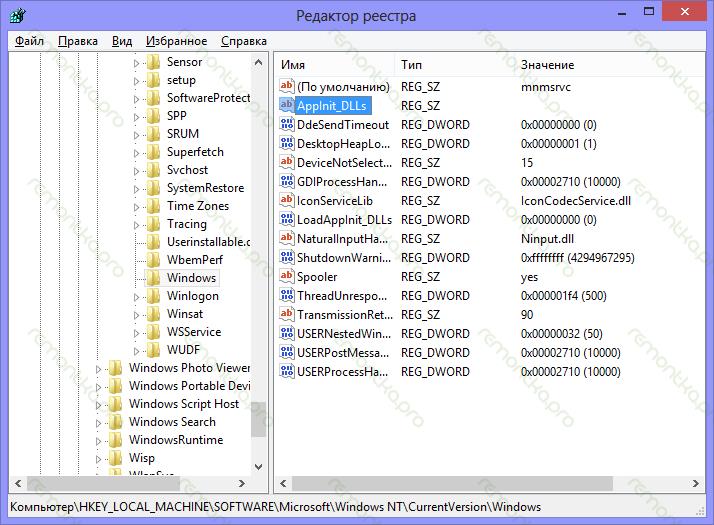
Task: Select the TransmissionRet... value name
Action: tap(345, 315)
